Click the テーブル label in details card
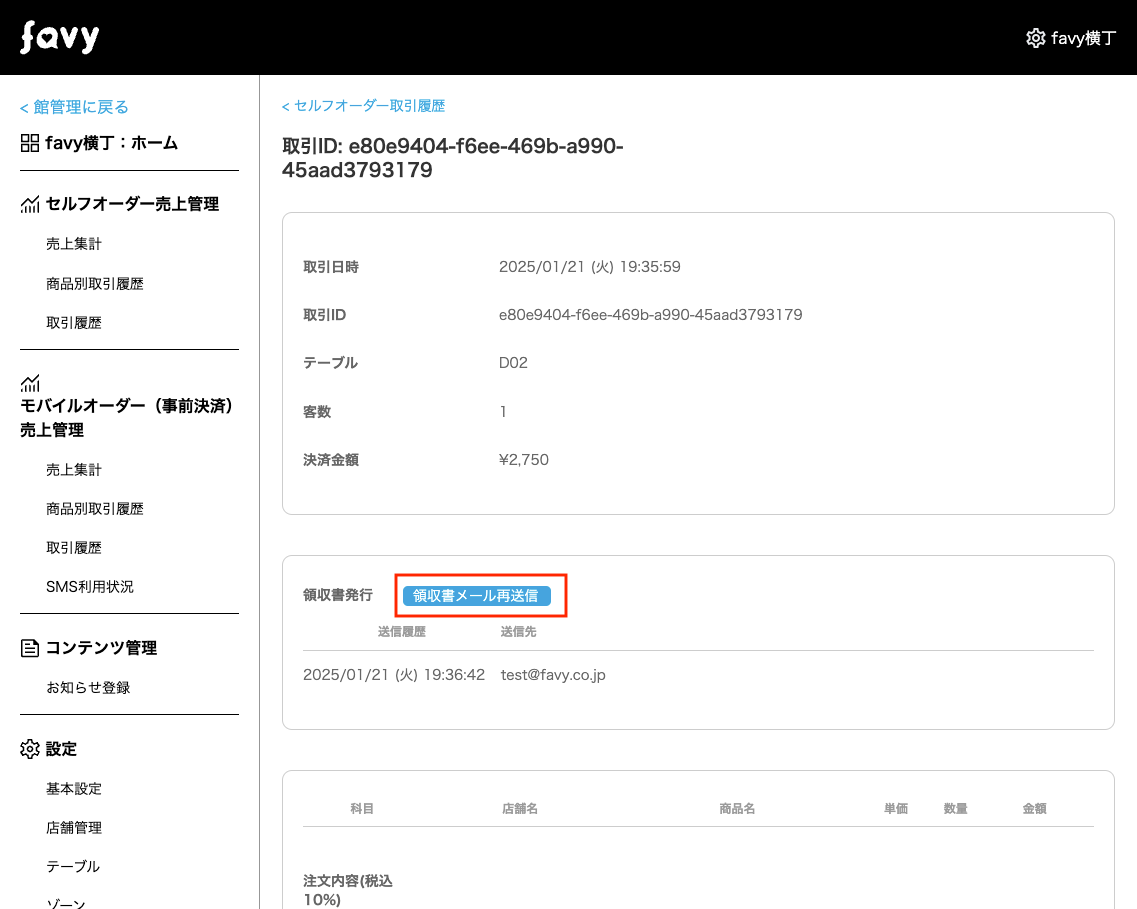 [x=330, y=362]
